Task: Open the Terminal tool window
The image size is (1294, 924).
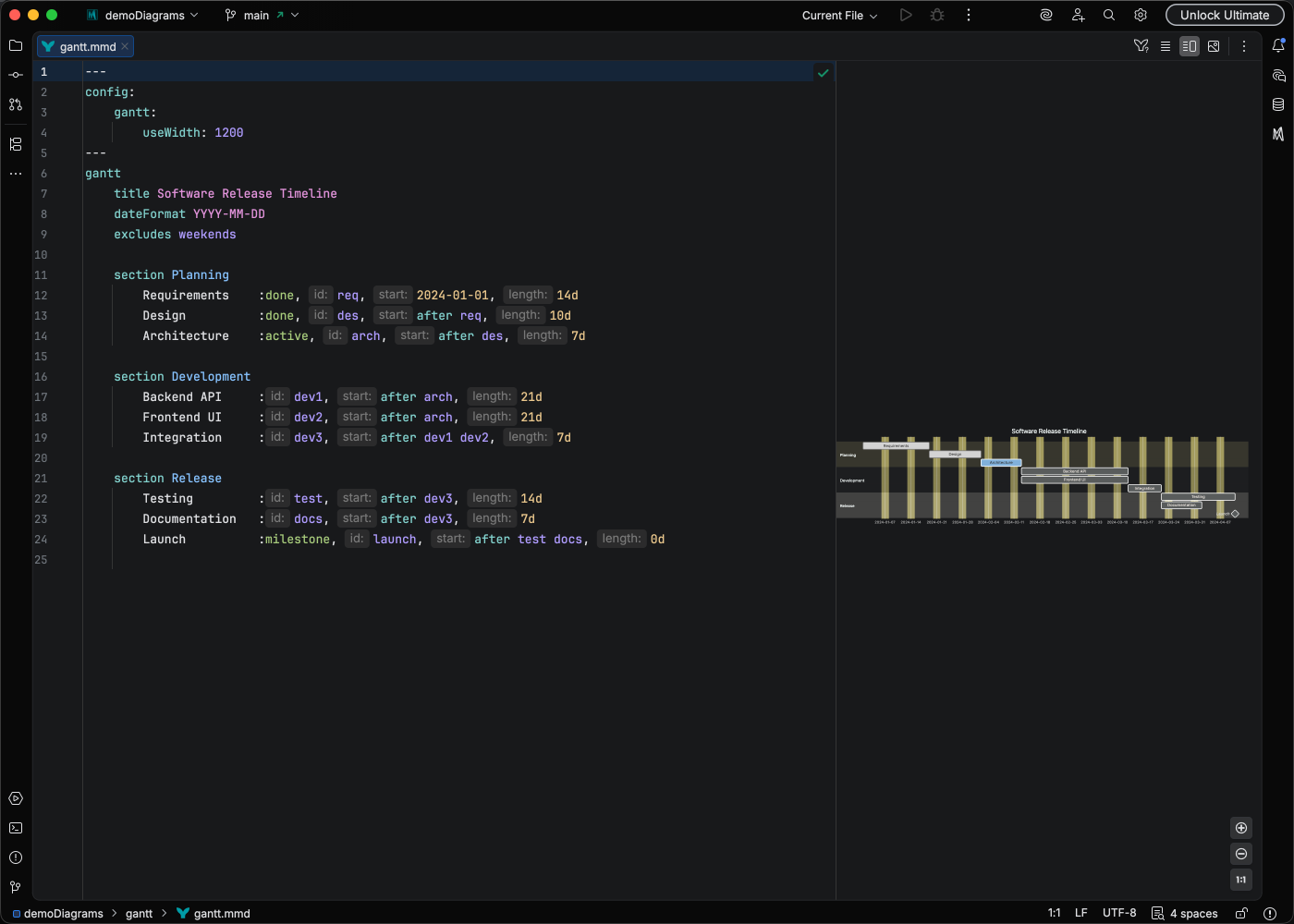Action: 16,828
